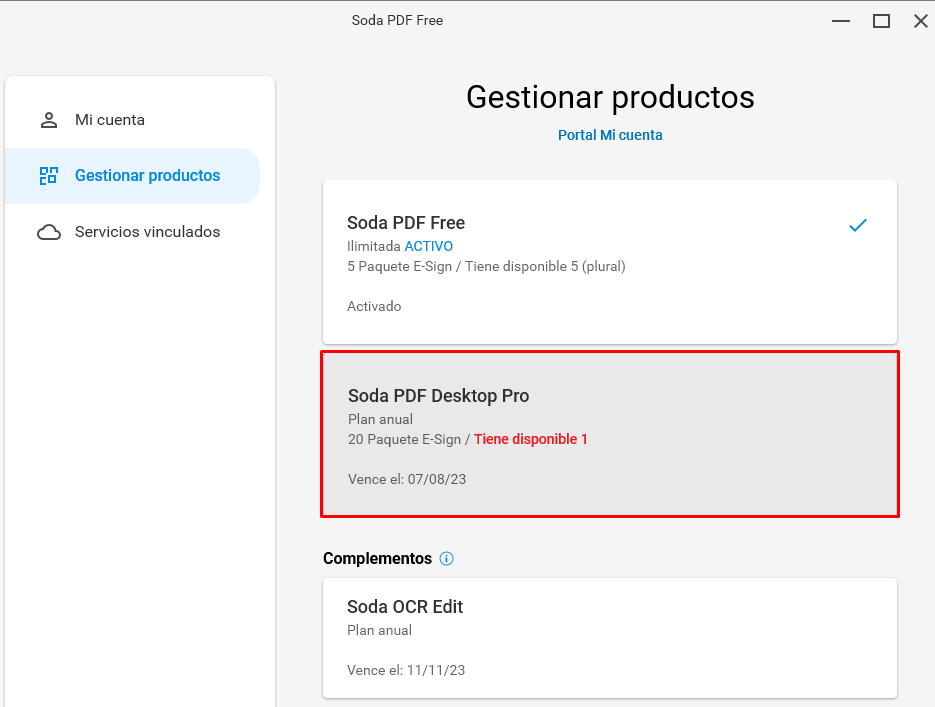Click Plan anual under Soda PDF Desktop Pro

(380, 420)
